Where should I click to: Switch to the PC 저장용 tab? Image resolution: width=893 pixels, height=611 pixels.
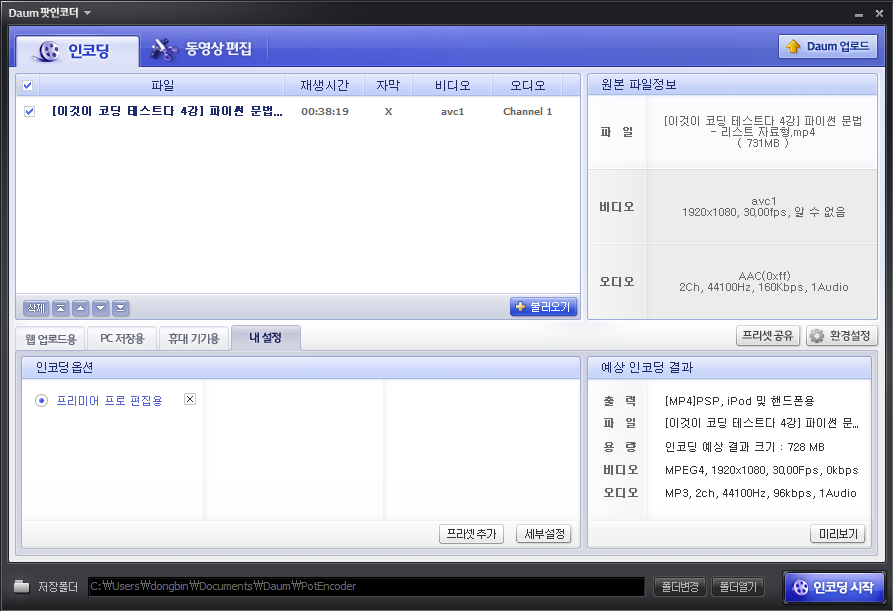pyautogui.click(x=122, y=339)
